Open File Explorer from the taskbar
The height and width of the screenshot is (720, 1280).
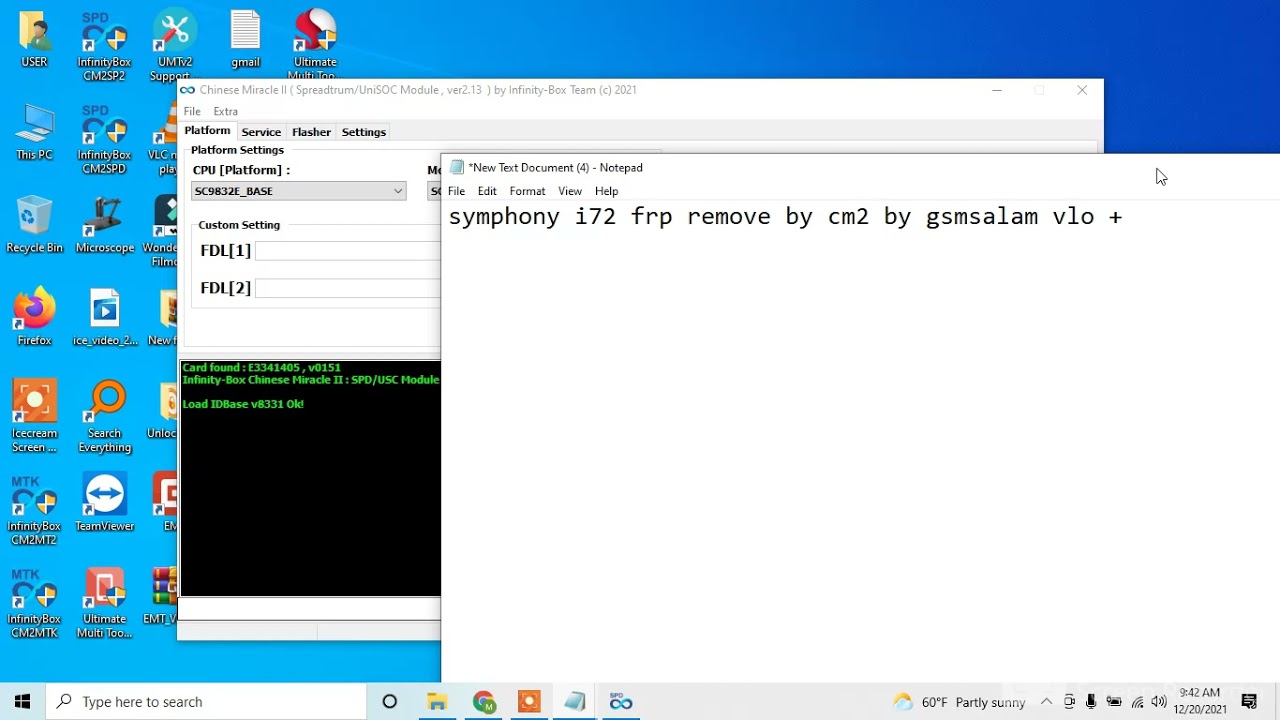click(437, 701)
